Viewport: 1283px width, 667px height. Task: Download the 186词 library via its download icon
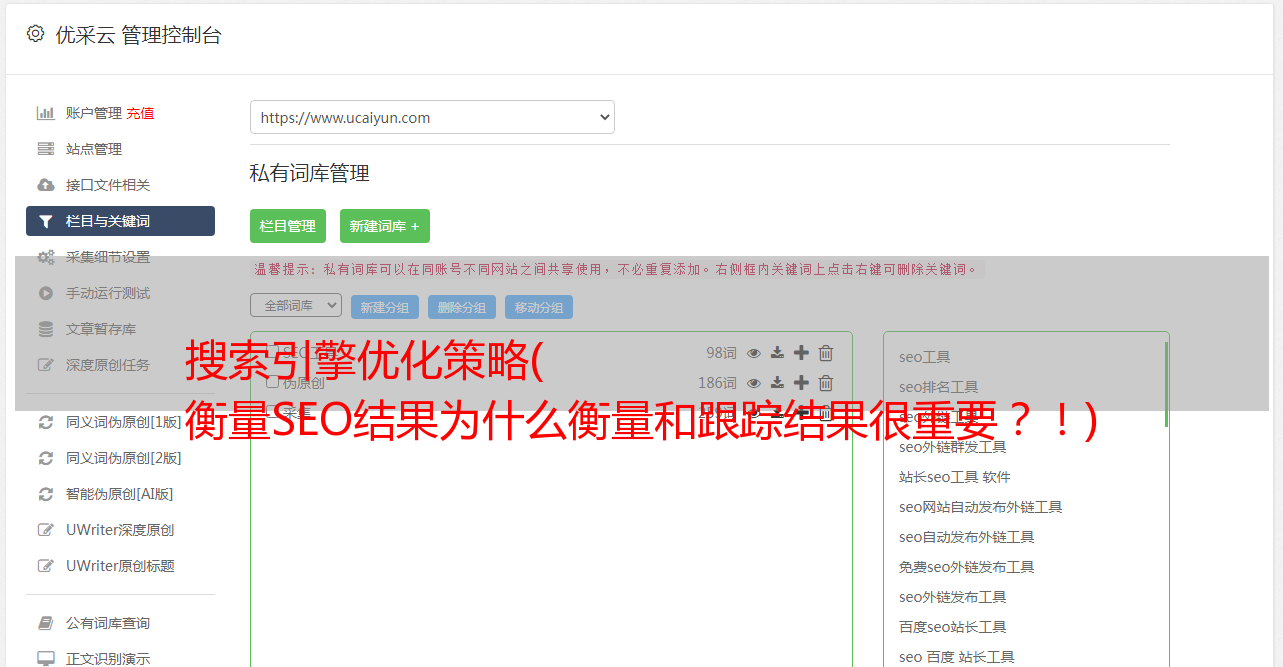777,383
